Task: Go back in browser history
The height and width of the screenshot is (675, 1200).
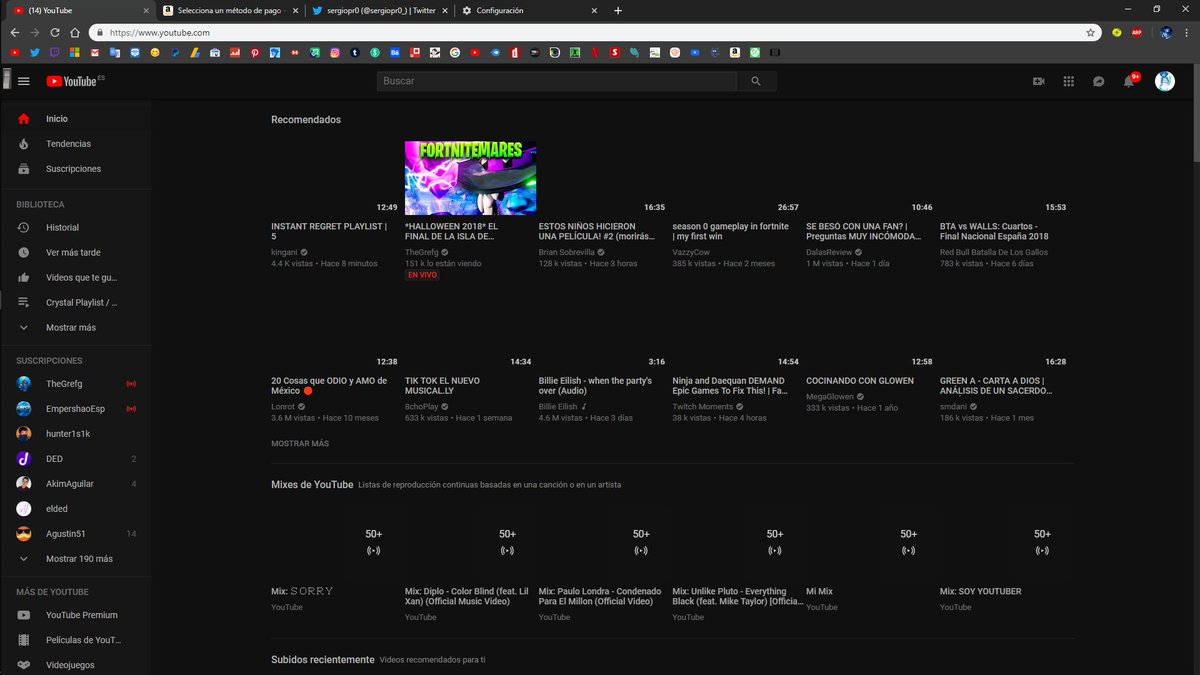Action: 14,32
